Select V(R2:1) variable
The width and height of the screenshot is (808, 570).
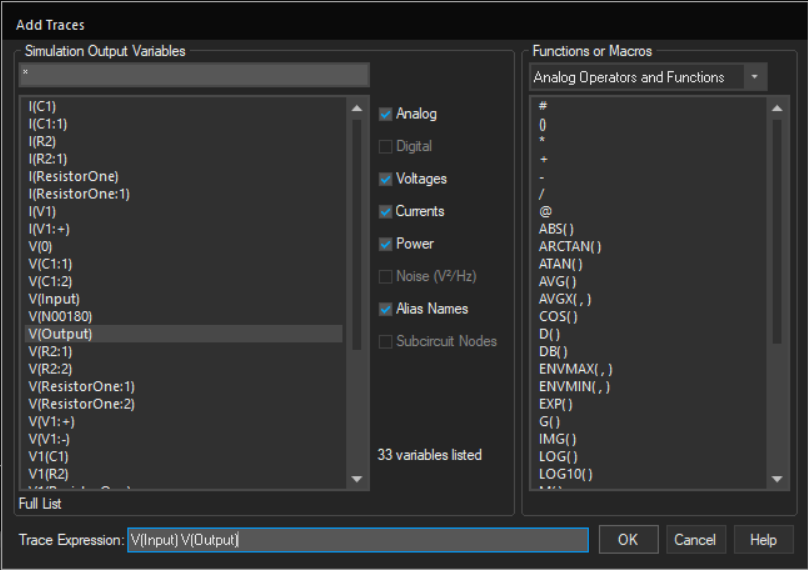(50, 351)
